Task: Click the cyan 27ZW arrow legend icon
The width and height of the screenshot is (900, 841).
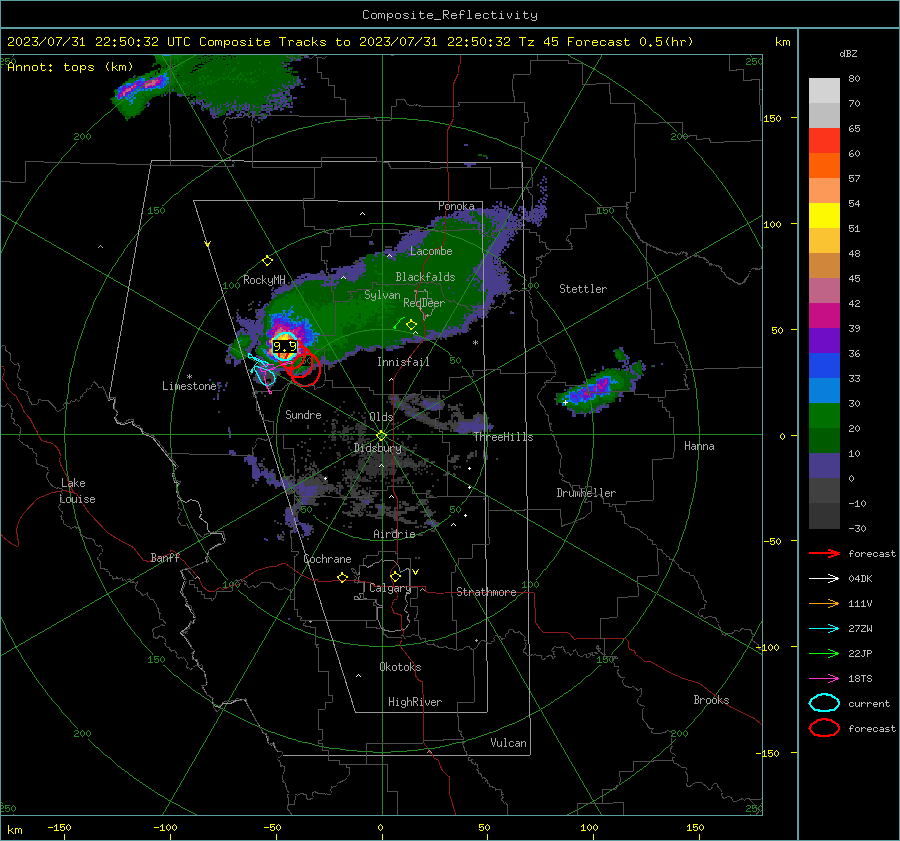Action: tap(824, 629)
